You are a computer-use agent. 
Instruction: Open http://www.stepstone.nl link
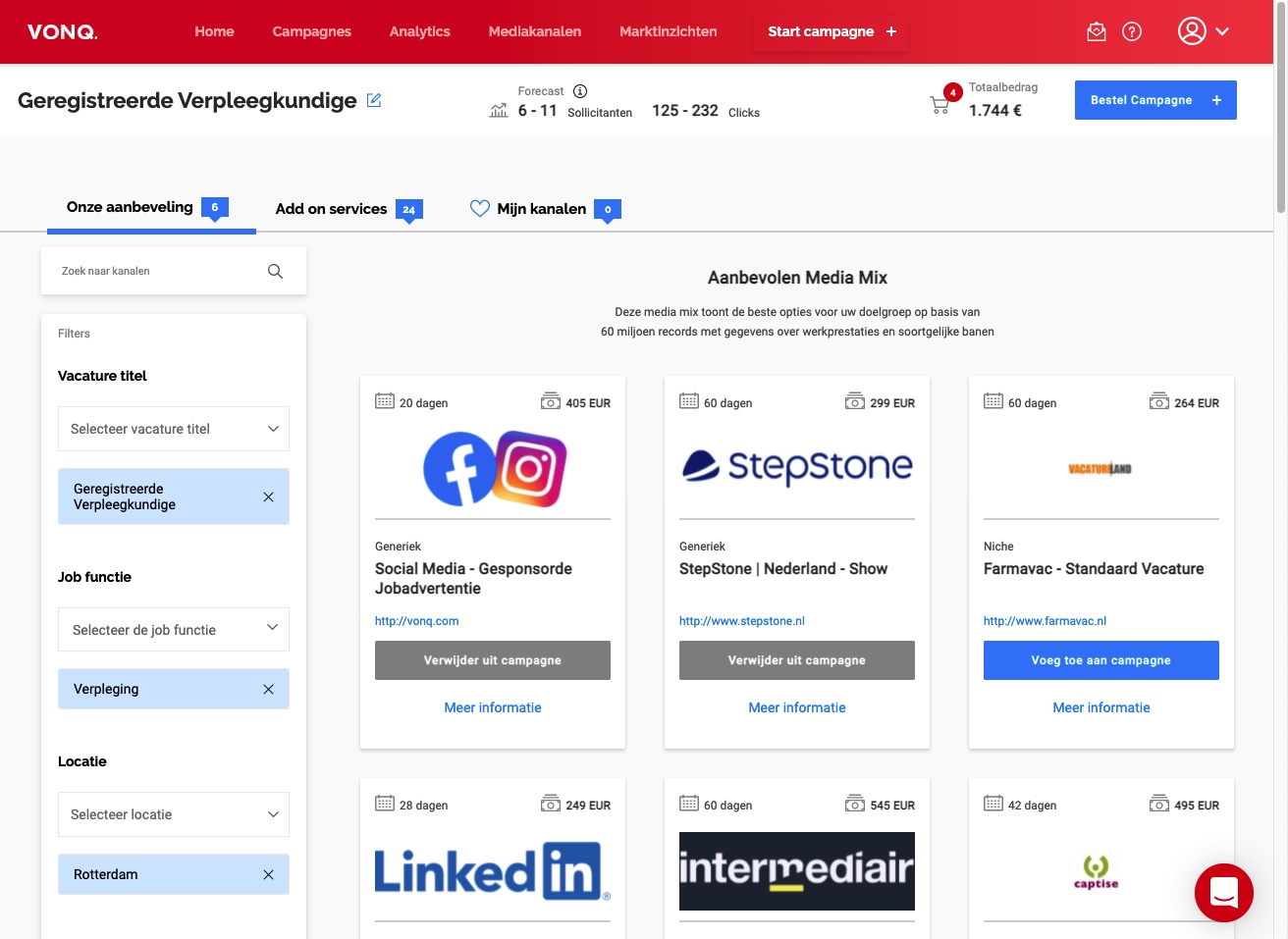[x=742, y=621]
